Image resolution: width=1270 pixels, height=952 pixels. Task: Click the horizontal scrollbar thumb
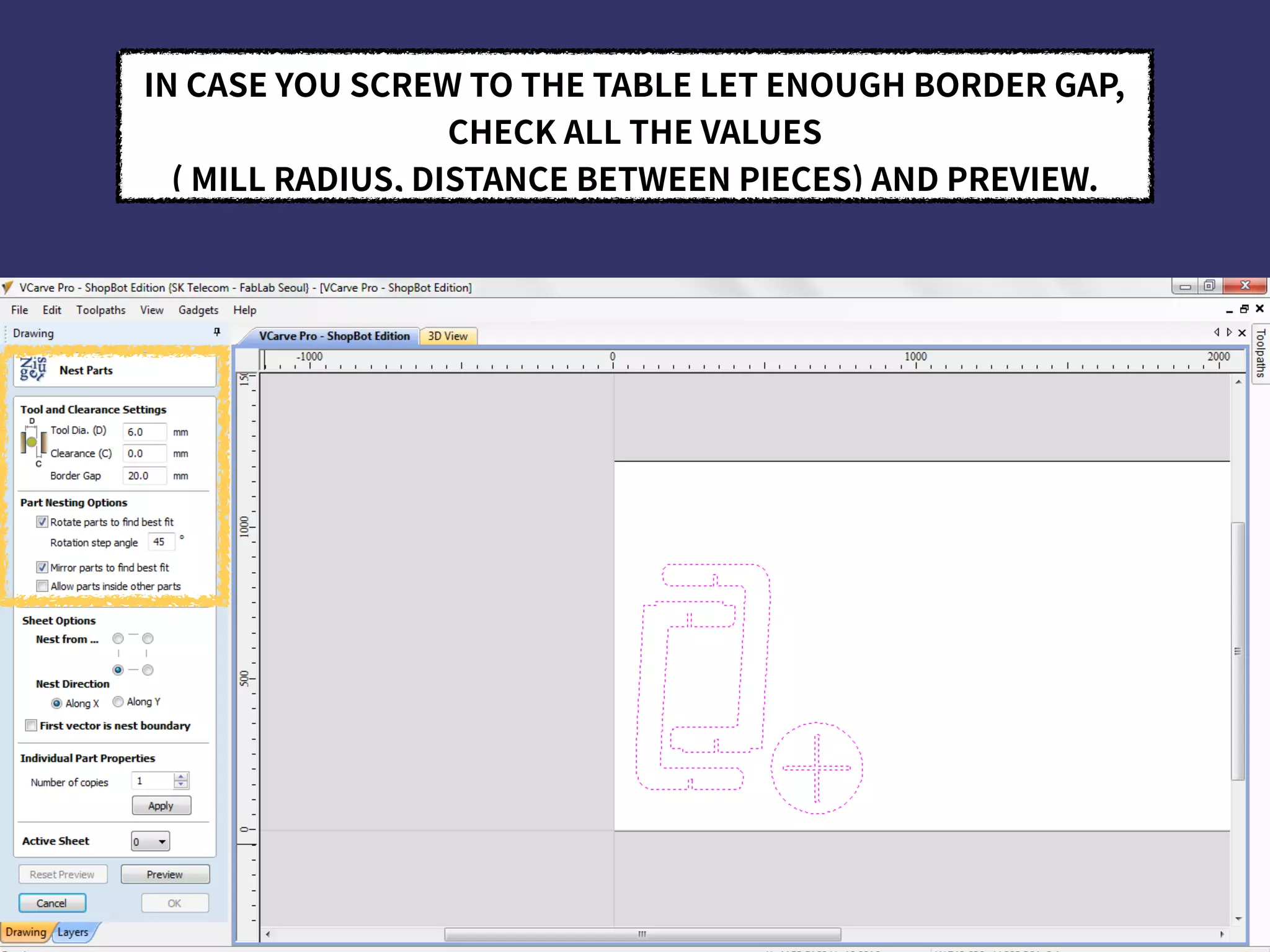pos(642,934)
